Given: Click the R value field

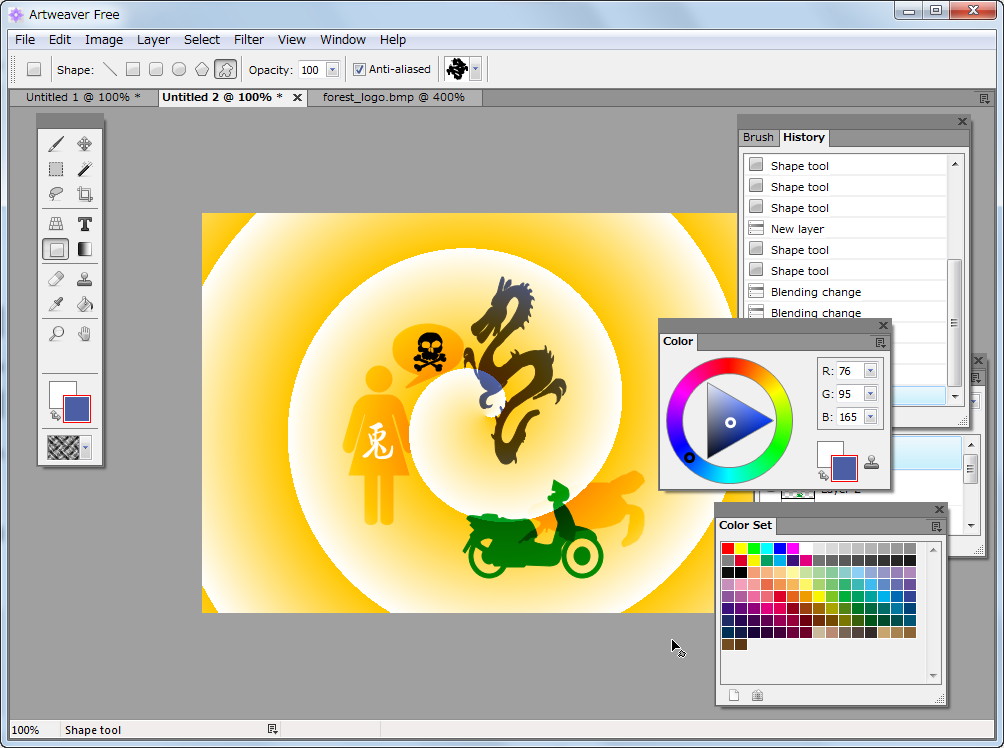Looking at the screenshot, I should coord(850,371).
